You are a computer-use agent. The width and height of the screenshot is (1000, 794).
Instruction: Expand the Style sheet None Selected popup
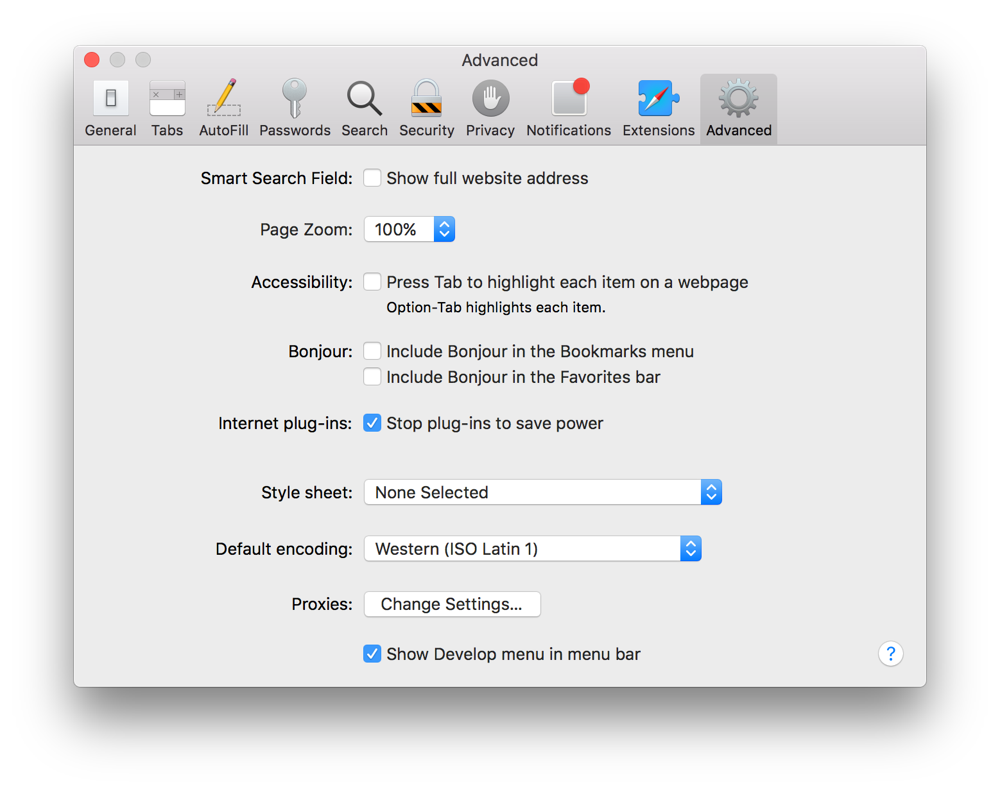[542, 492]
